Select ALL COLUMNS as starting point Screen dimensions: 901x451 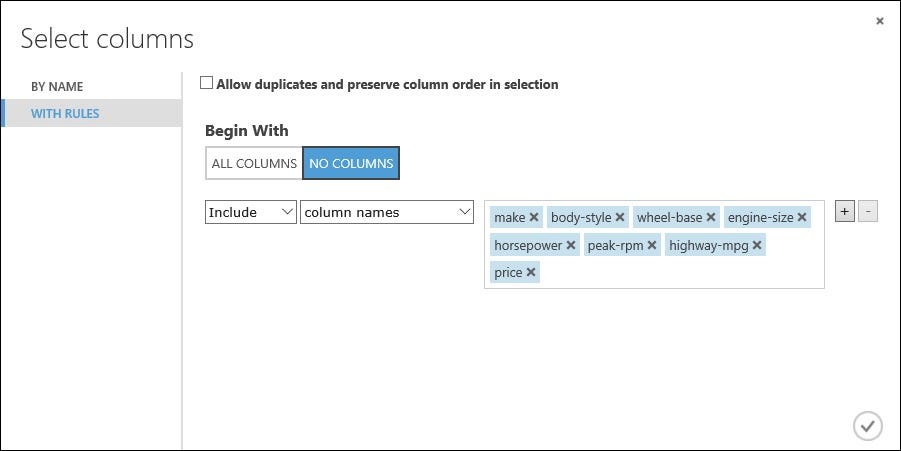tap(254, 163)
